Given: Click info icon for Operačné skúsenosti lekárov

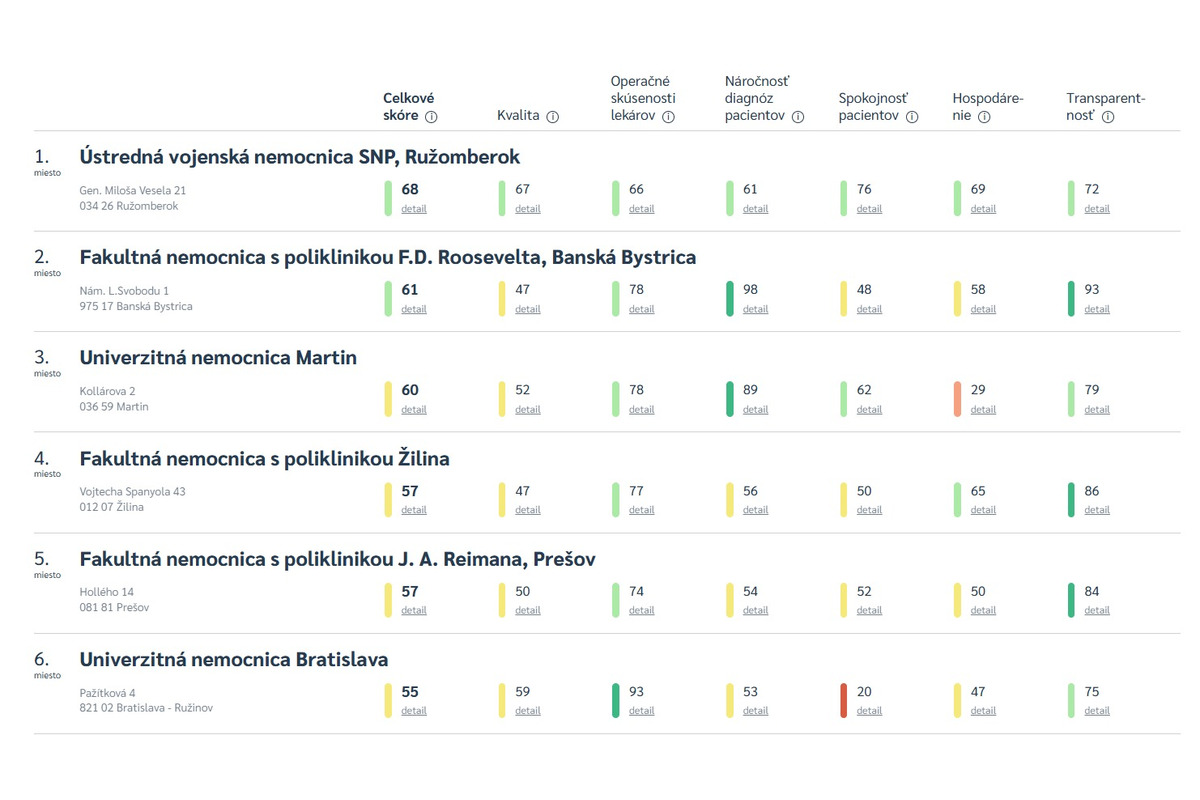Looking at the screenshot, I should 668,117.
